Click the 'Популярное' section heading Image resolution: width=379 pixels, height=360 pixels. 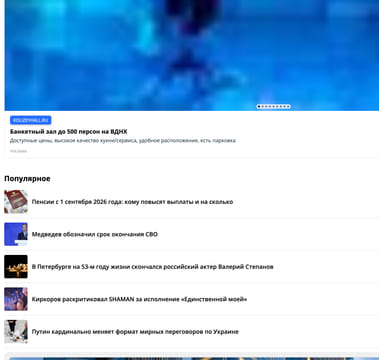click(27, 179)
